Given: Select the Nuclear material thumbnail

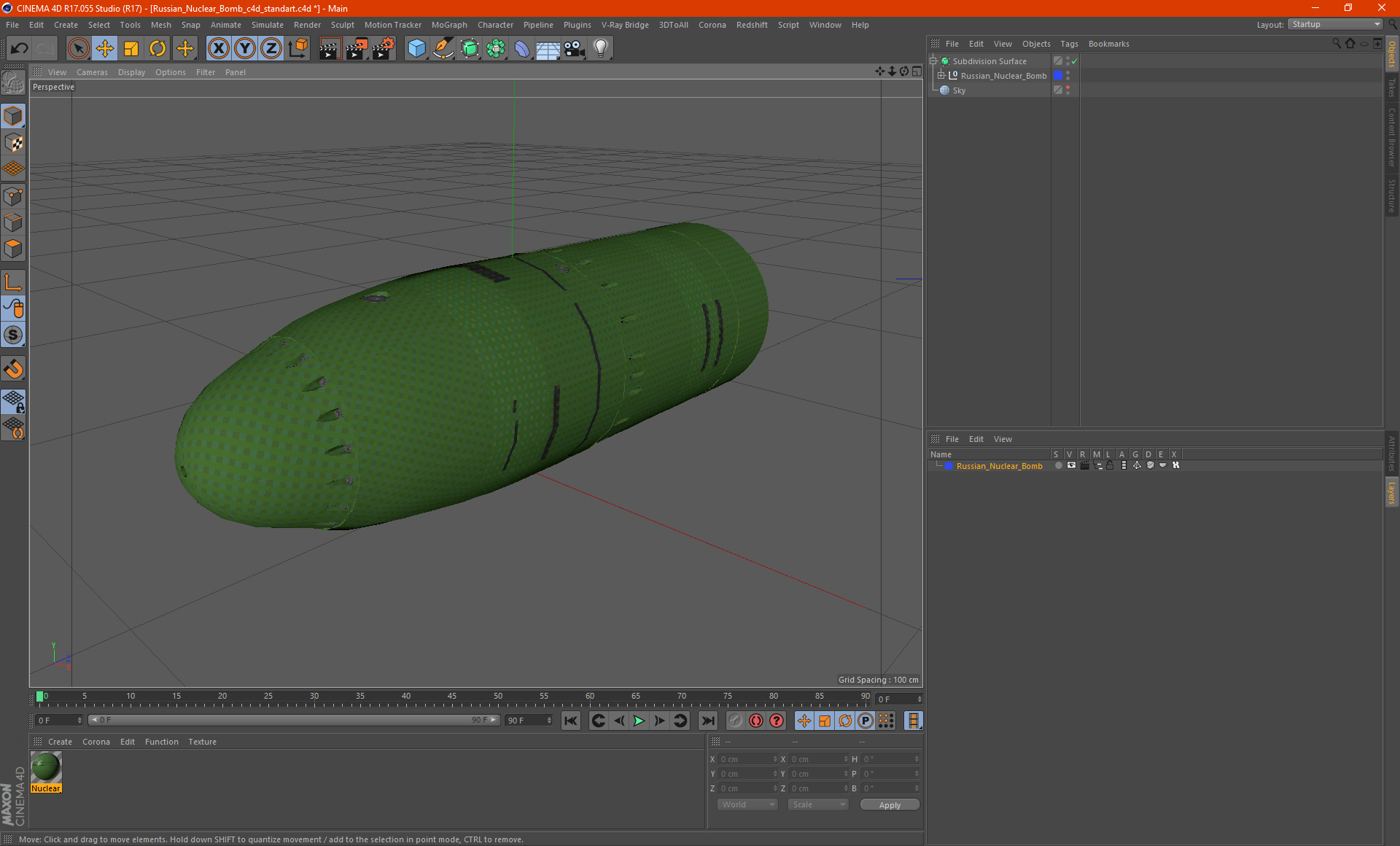Looking at the screenshot, I should coord(46,767).
